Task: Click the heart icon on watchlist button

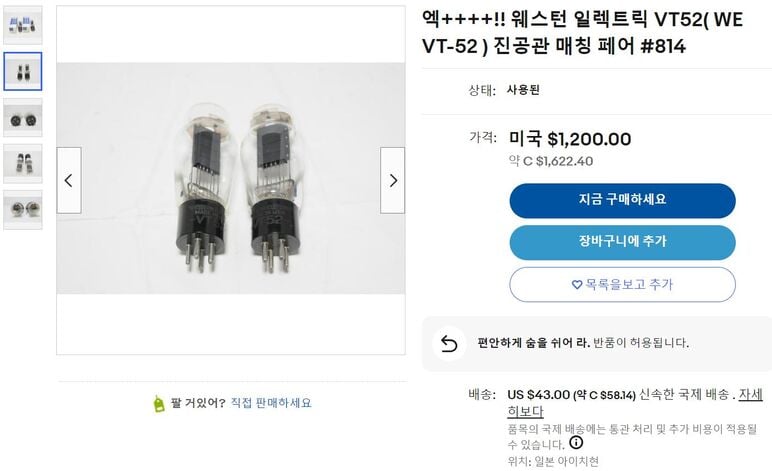Action: pyautogui.click(x=577, y=285)
